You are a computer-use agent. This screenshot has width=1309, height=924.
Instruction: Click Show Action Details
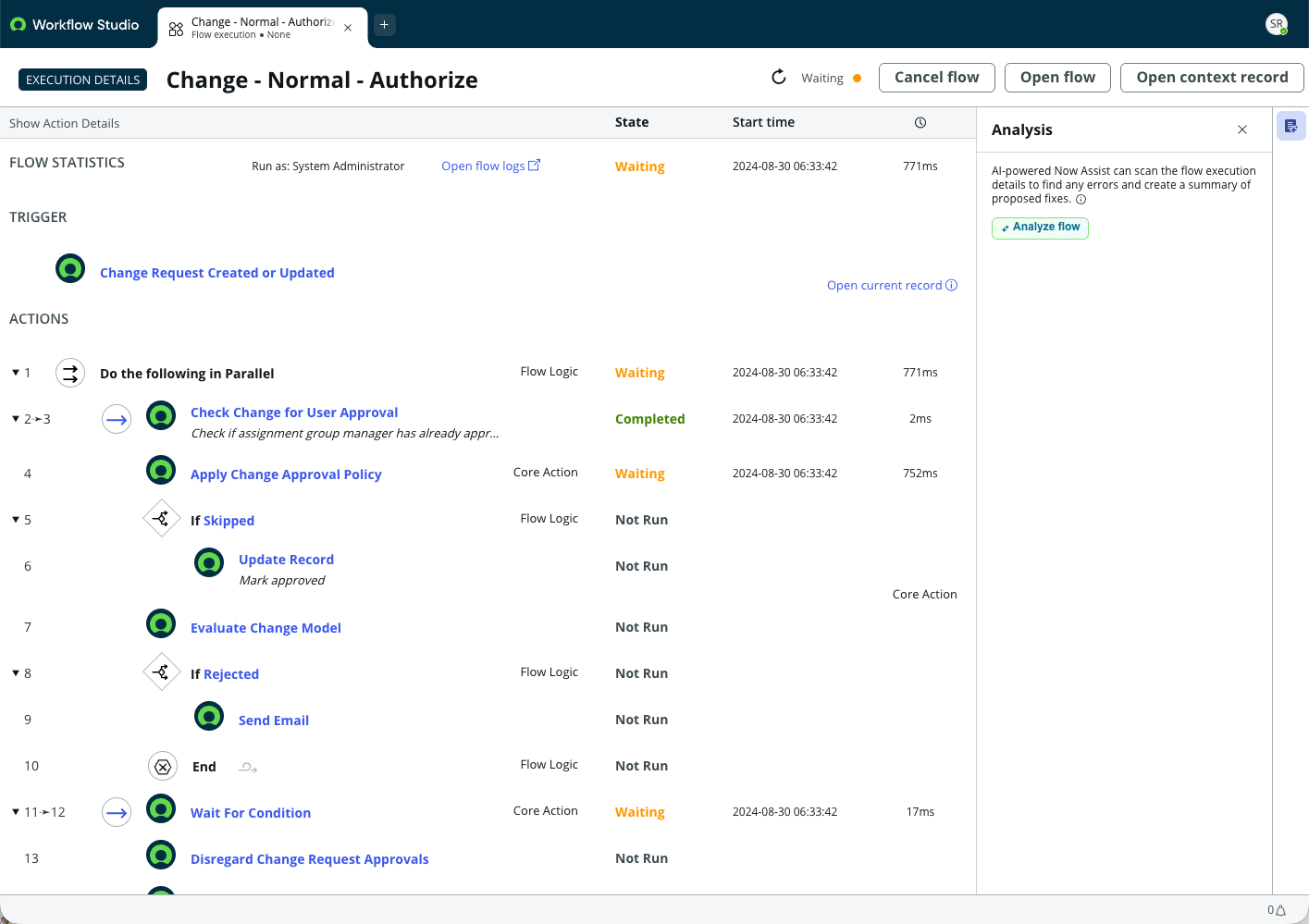(65, 123)
